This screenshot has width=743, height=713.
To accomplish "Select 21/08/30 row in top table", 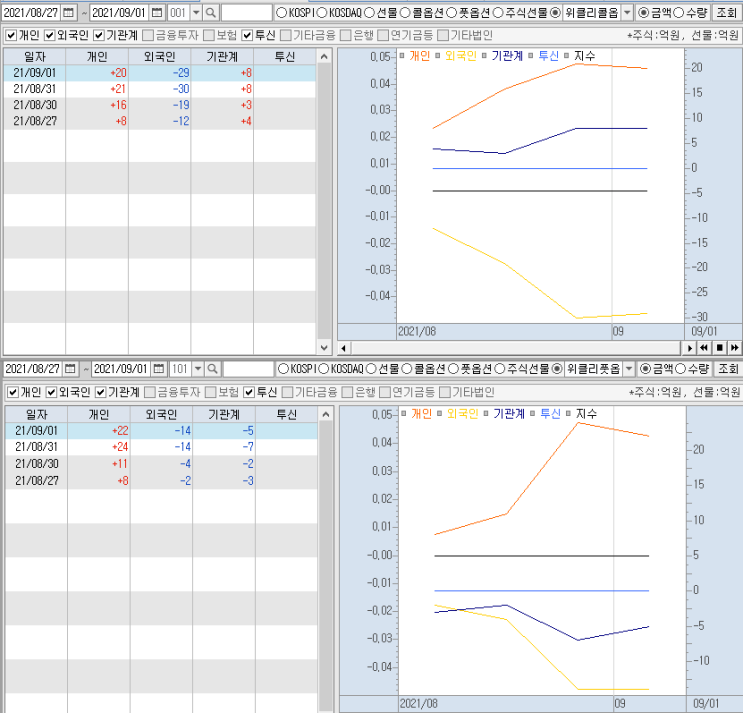I will [x=160, y=105].
